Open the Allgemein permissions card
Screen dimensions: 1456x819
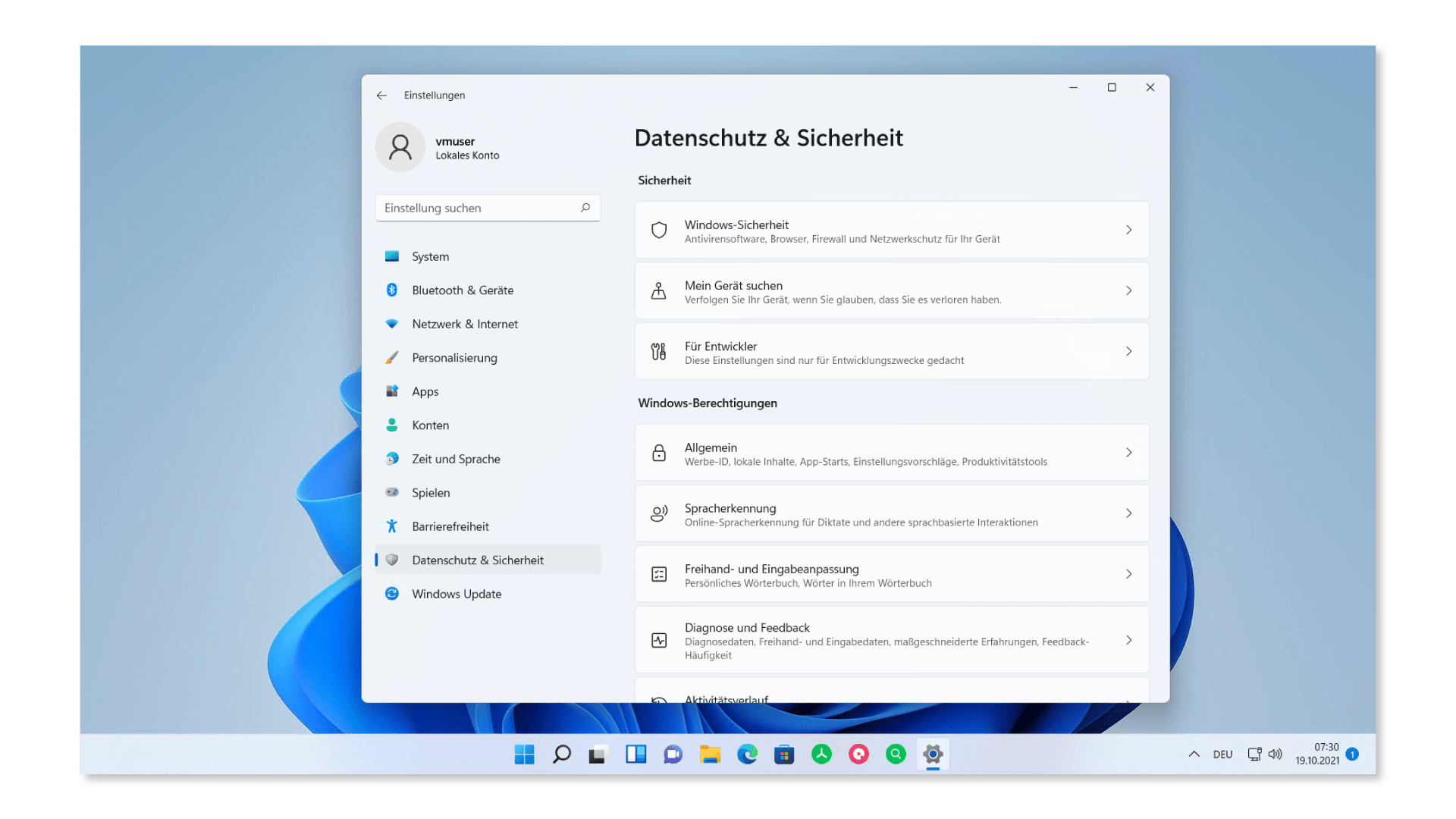[892, 453]
